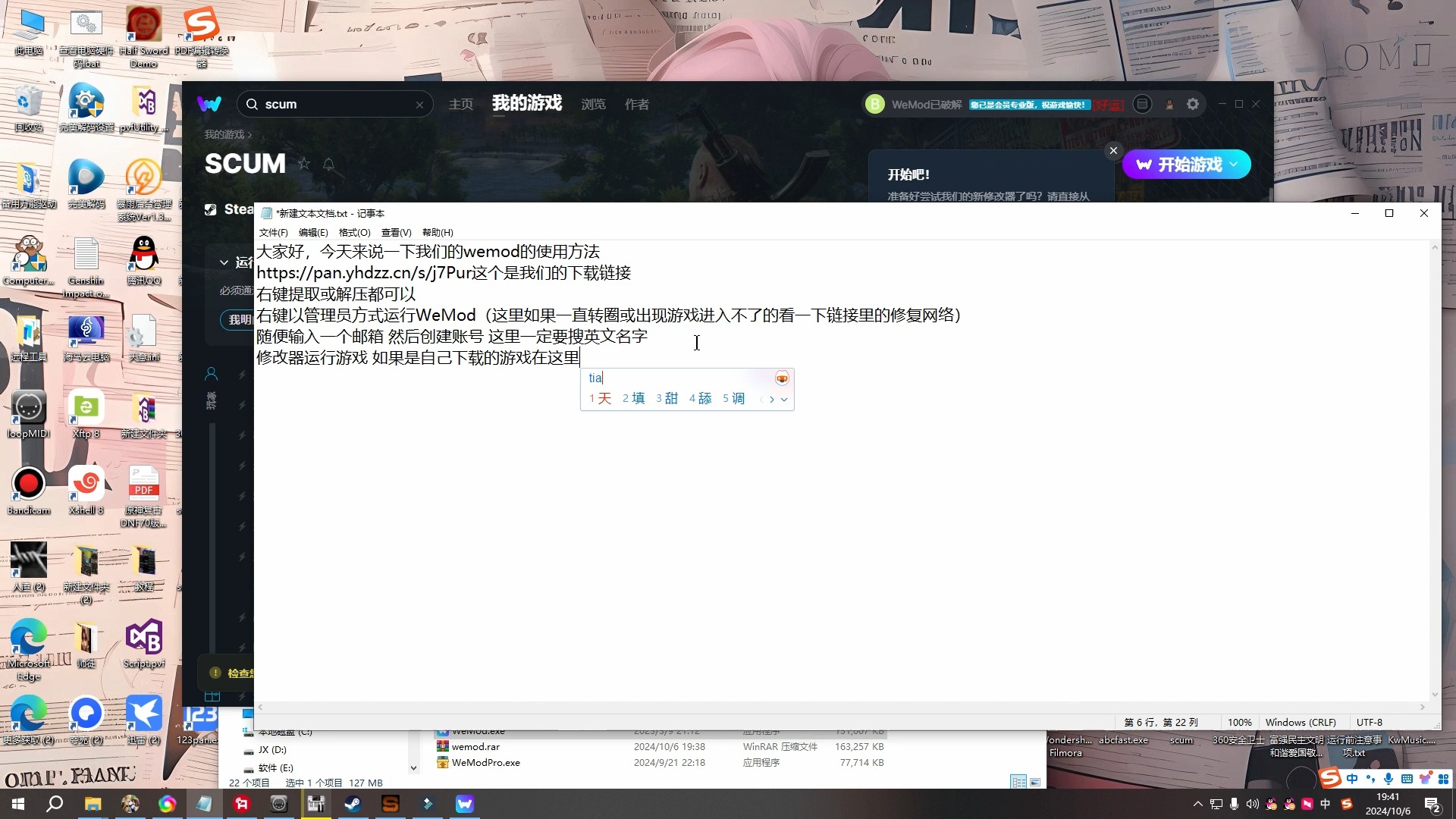Open Notepad 查看(V) menu

[396, 232]
